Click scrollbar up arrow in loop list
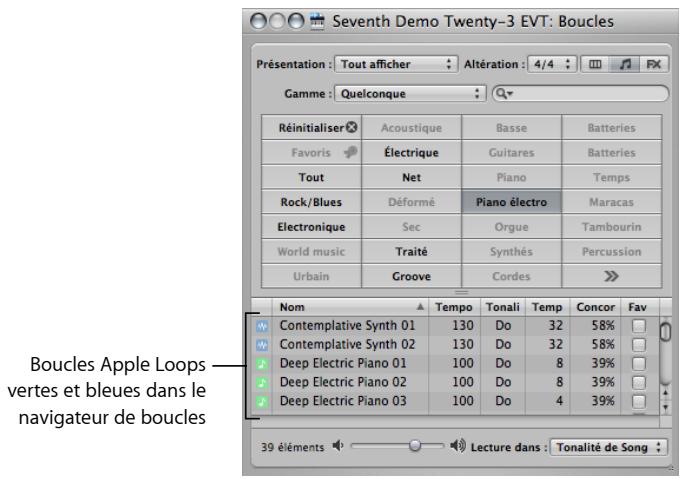This screenshot has height=479, width=687. [665, 393]
